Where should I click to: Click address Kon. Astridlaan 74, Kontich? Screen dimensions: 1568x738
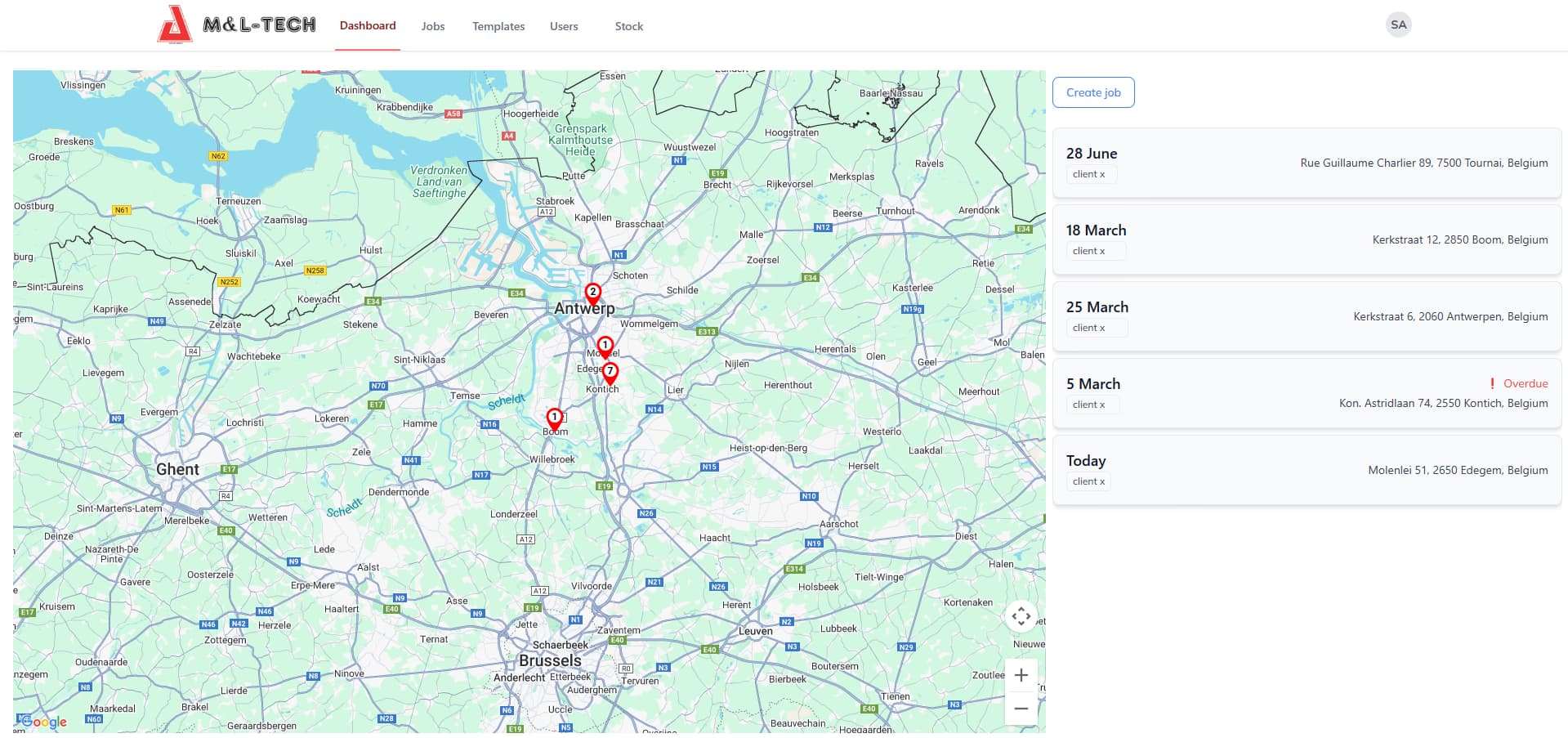click(x=1444, y=403)
